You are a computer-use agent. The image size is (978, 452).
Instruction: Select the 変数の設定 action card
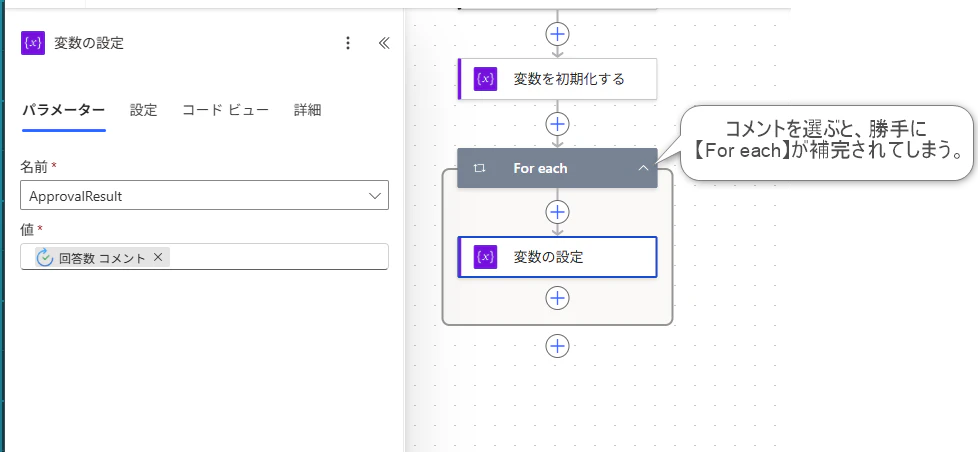click(557, 257)
